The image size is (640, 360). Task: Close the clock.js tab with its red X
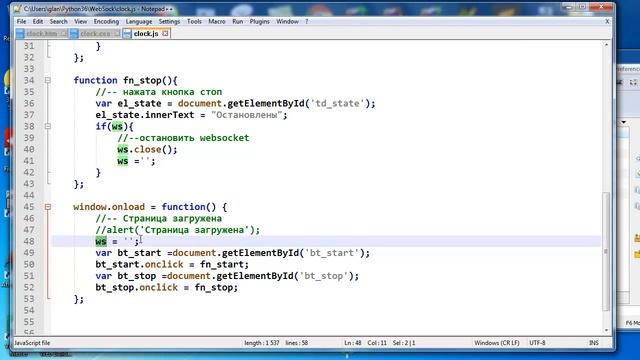[x=165, y=33]
